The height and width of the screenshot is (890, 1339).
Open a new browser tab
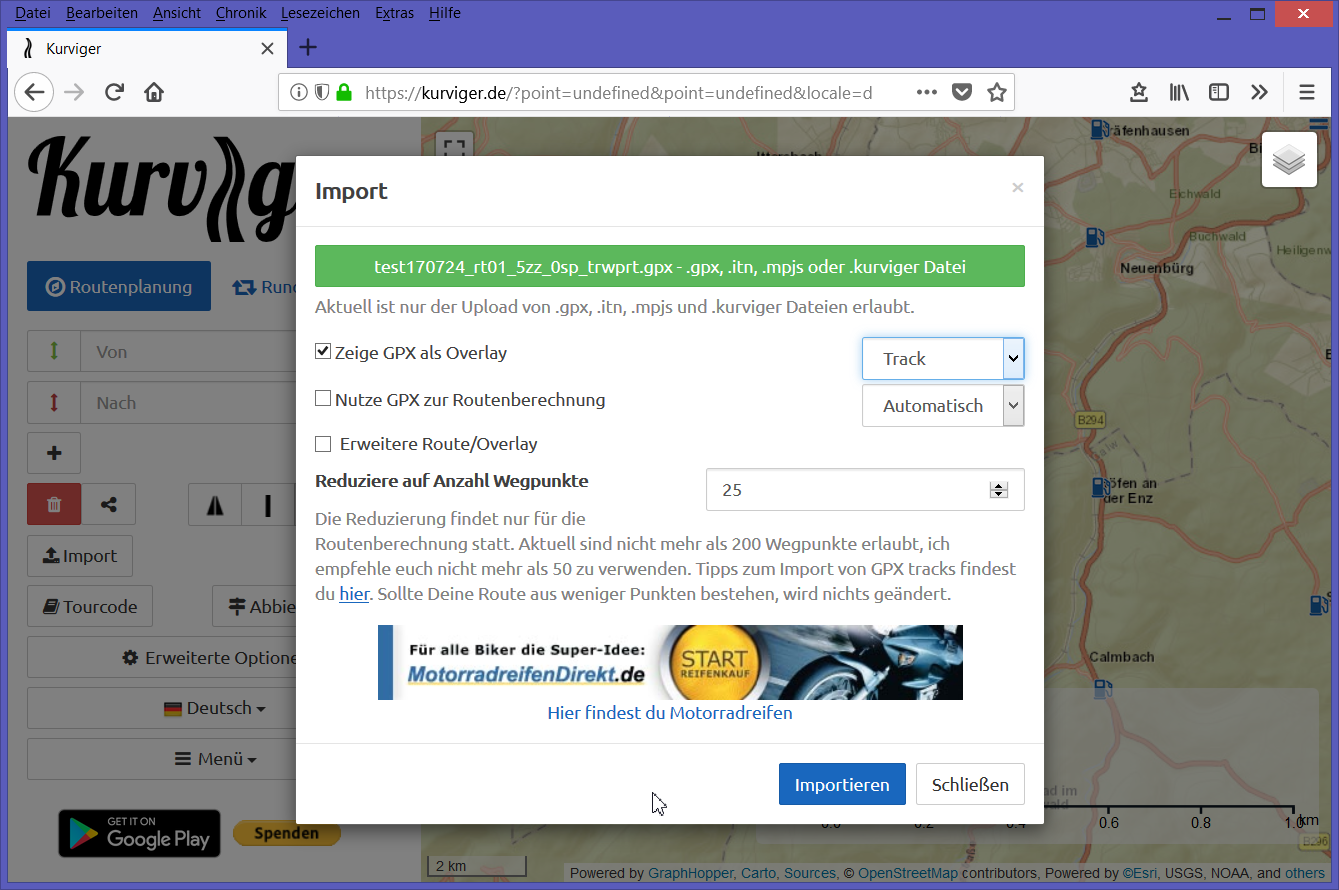(x=308, y=47)
